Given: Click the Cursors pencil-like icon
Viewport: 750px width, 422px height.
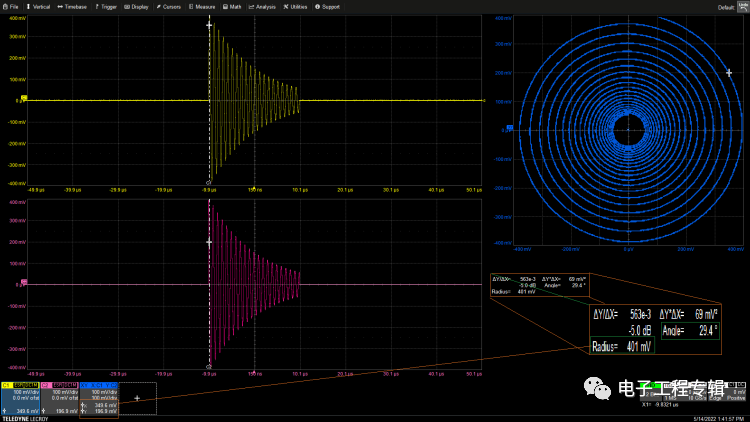Looking at the screenshot, I should (x=158, y=7).
